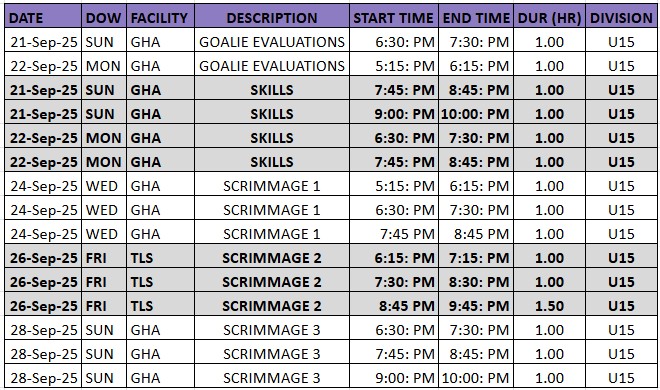Click the 6:15: PM SCRIMMAGE 2 start time
This screenshot has width=660, height=390.
point(394,258)
